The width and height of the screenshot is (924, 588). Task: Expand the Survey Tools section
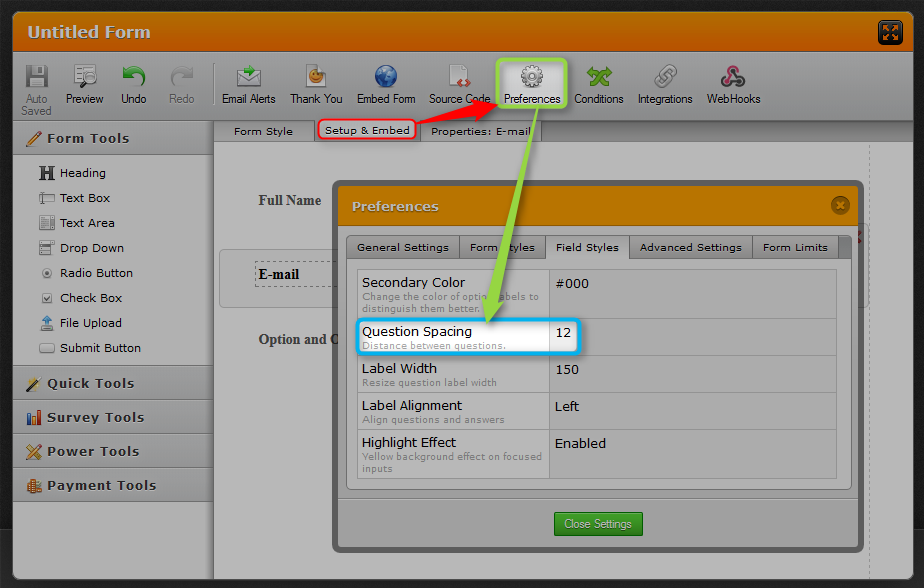[x=95, y=417]
